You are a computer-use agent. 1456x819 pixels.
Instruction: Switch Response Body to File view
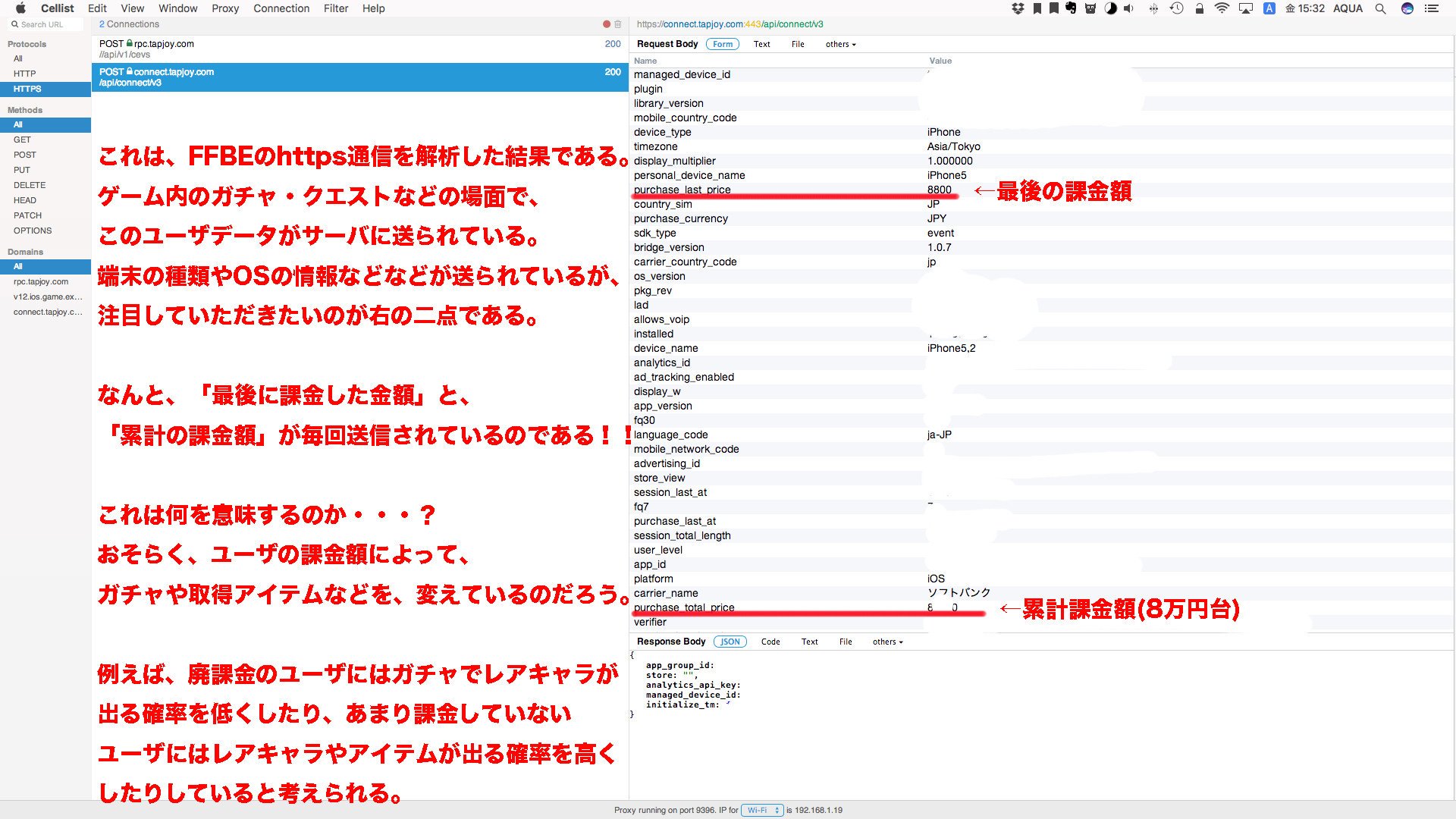tap(846, 642)
